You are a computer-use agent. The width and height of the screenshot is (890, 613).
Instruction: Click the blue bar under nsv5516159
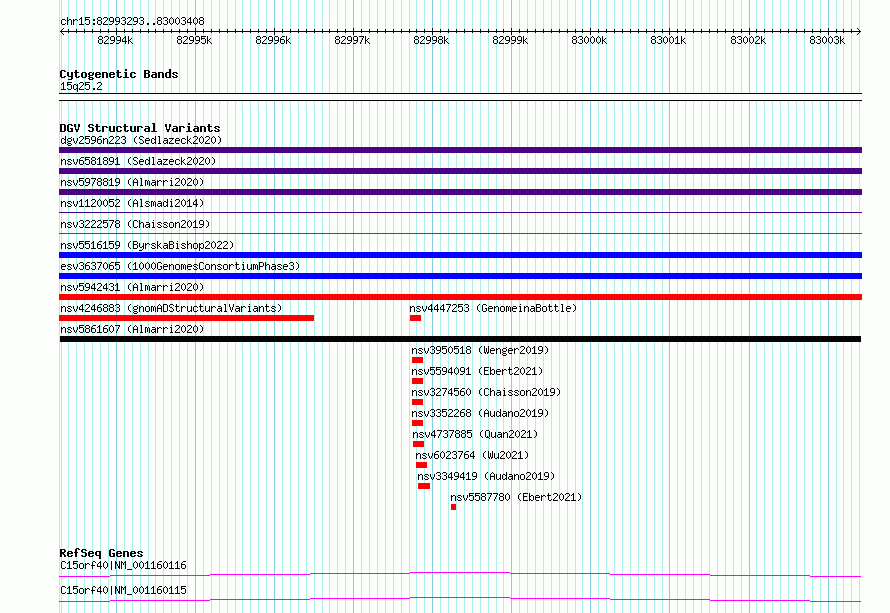[460, 255]
